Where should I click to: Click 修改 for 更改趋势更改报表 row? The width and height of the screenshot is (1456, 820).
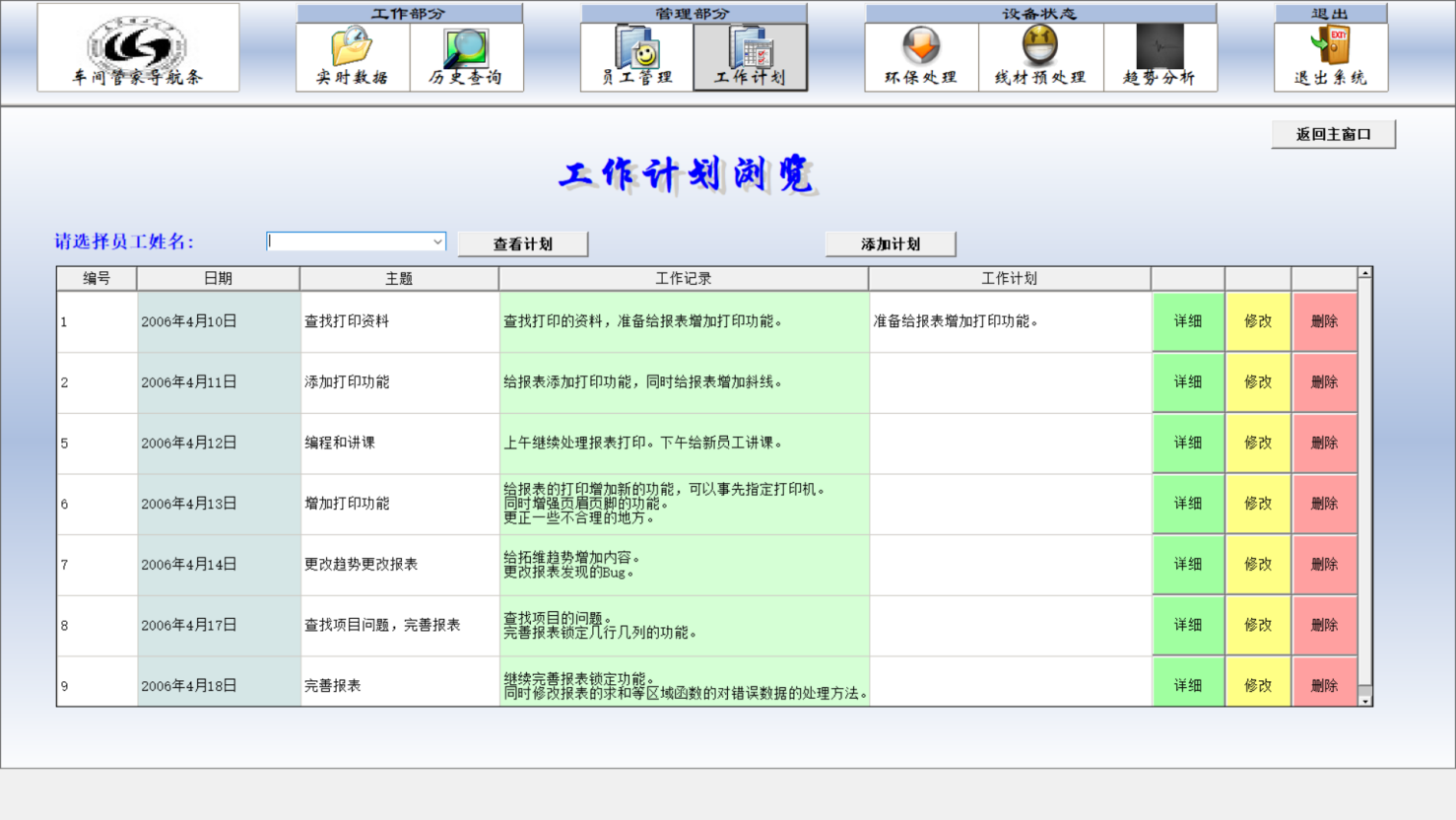[1258, 565]
